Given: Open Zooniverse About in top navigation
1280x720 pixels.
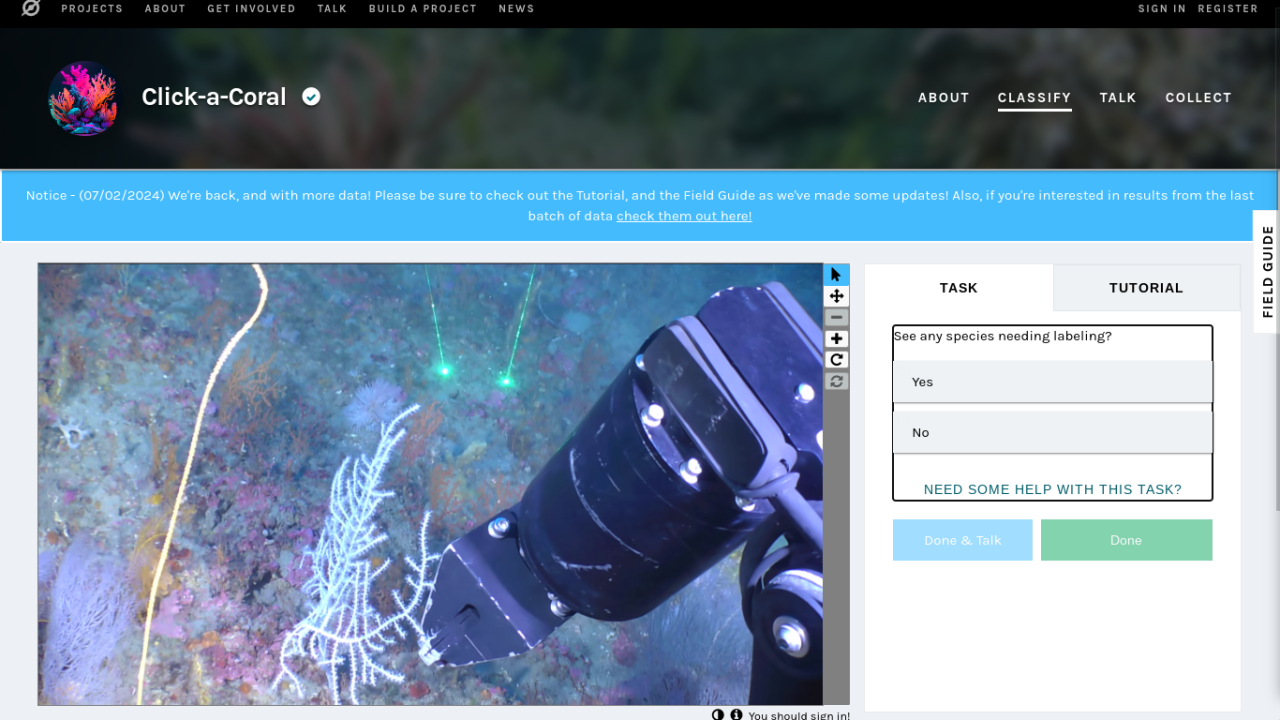Looking at the screenshot, I should [x=165, y=8].
